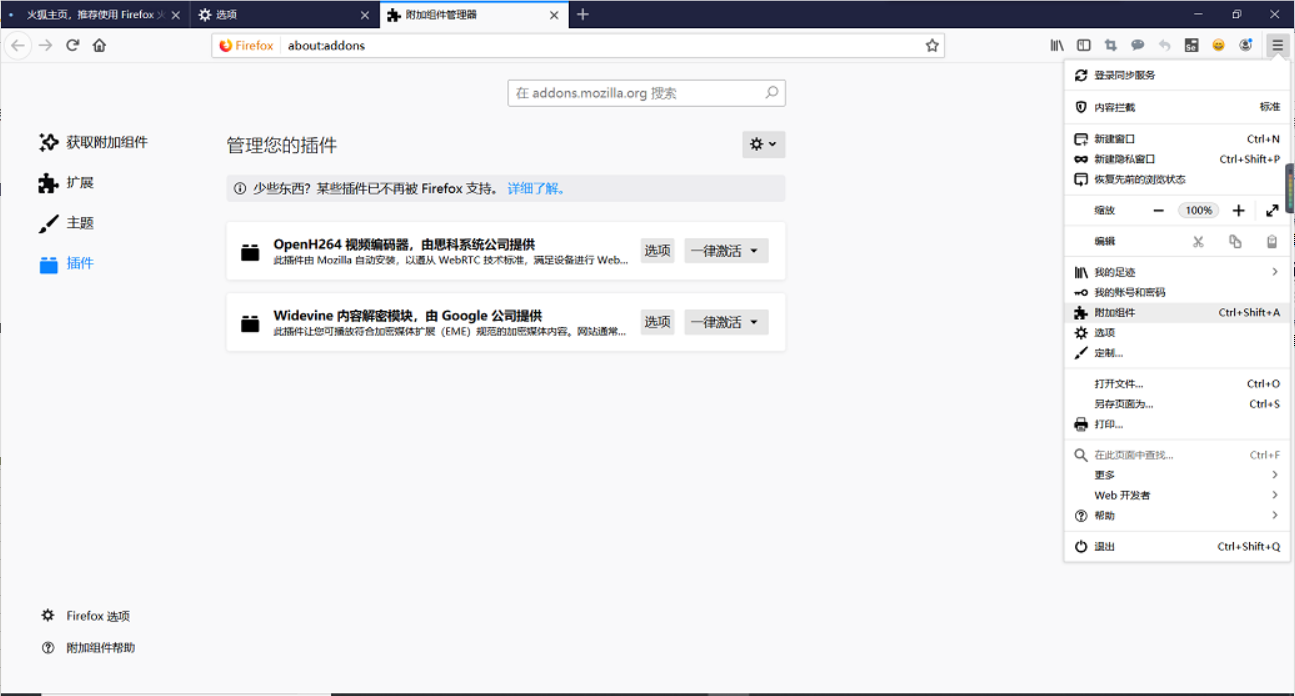Switch to the 火狐主页 tab
1295x696 pixels.
[95, 15]
